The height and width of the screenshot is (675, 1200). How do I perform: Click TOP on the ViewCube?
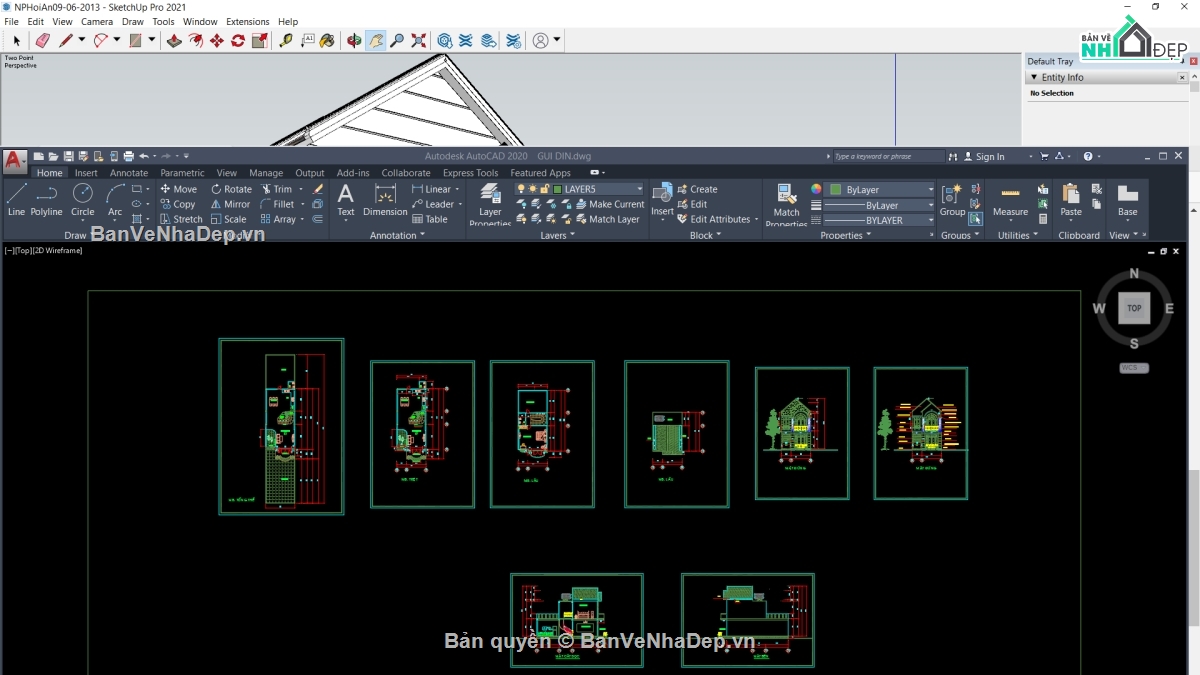[x=1134, y=308]
